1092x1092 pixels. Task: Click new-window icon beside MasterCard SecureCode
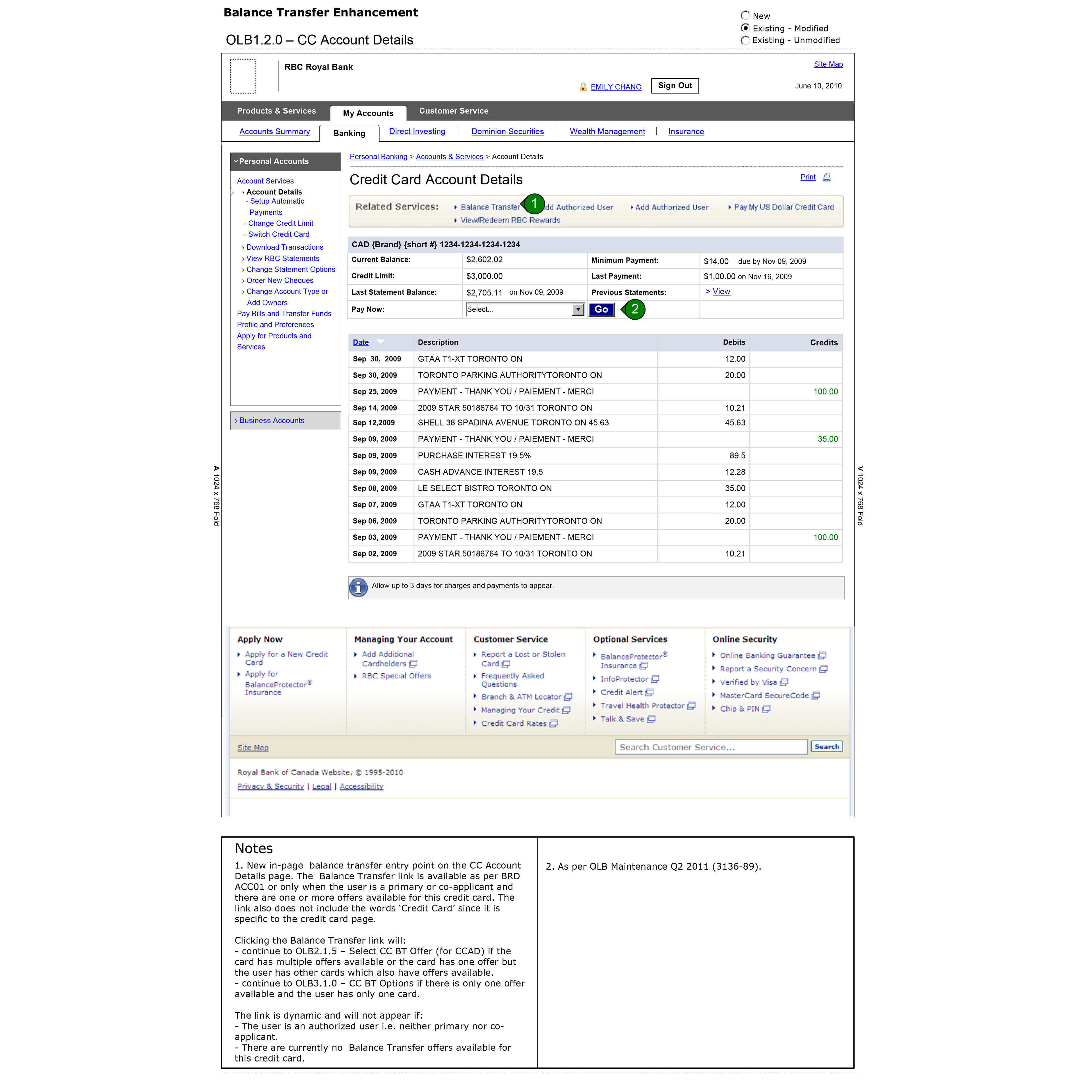click(x=816, y=696)
